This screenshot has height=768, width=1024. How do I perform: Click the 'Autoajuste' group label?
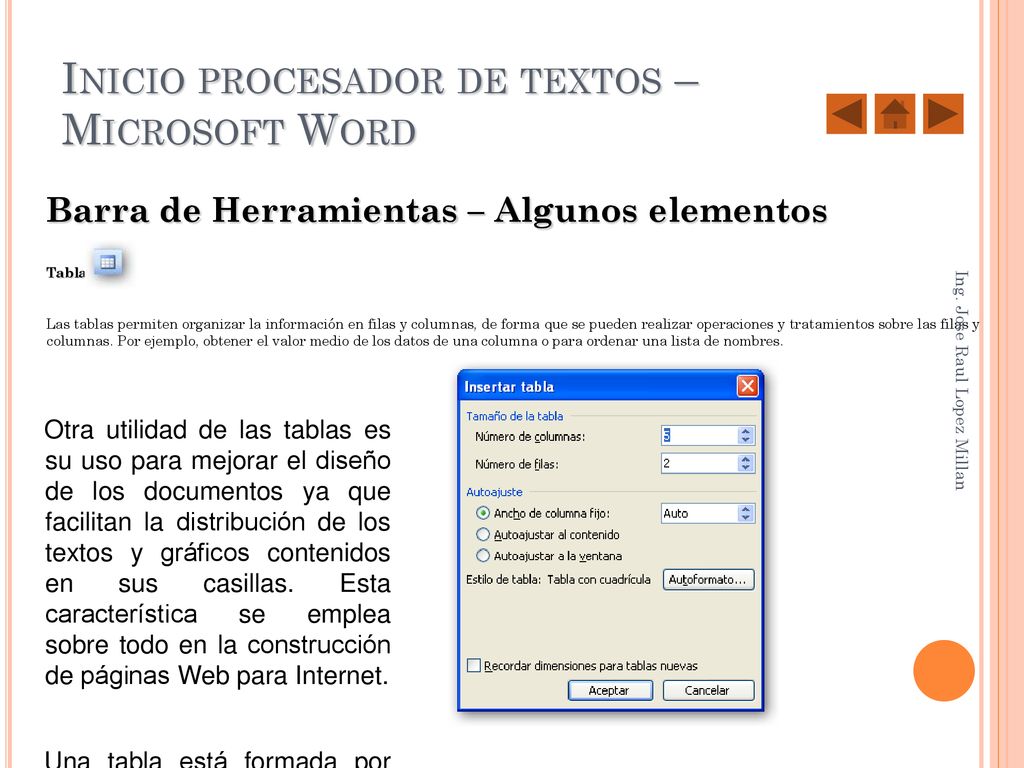click(494, 492)
